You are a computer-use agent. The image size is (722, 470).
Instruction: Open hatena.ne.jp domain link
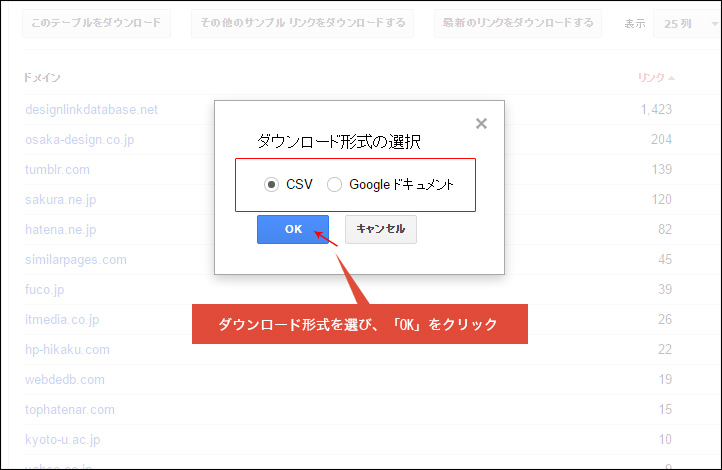coord(60,230)
